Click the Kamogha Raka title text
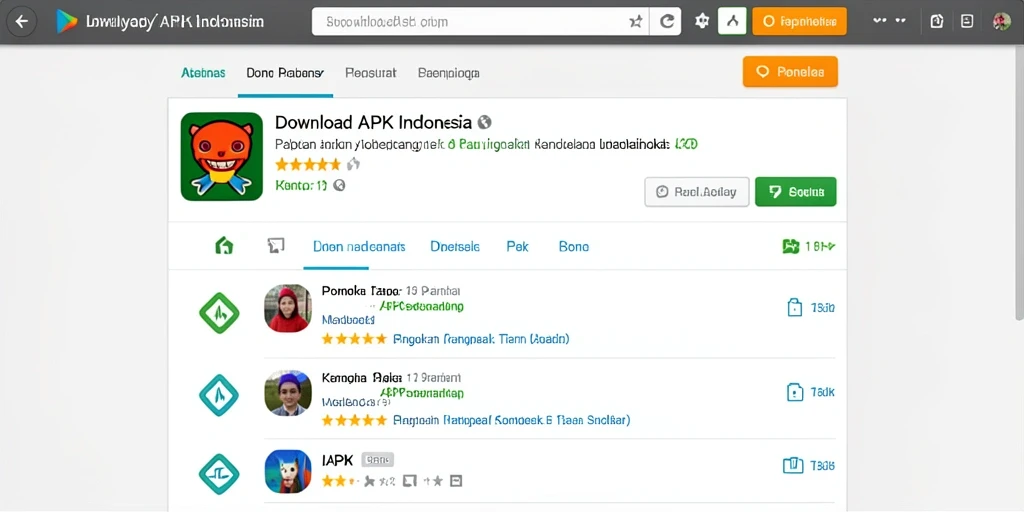Viewport: 1024px width, 512px height. [x=362, y=378]
